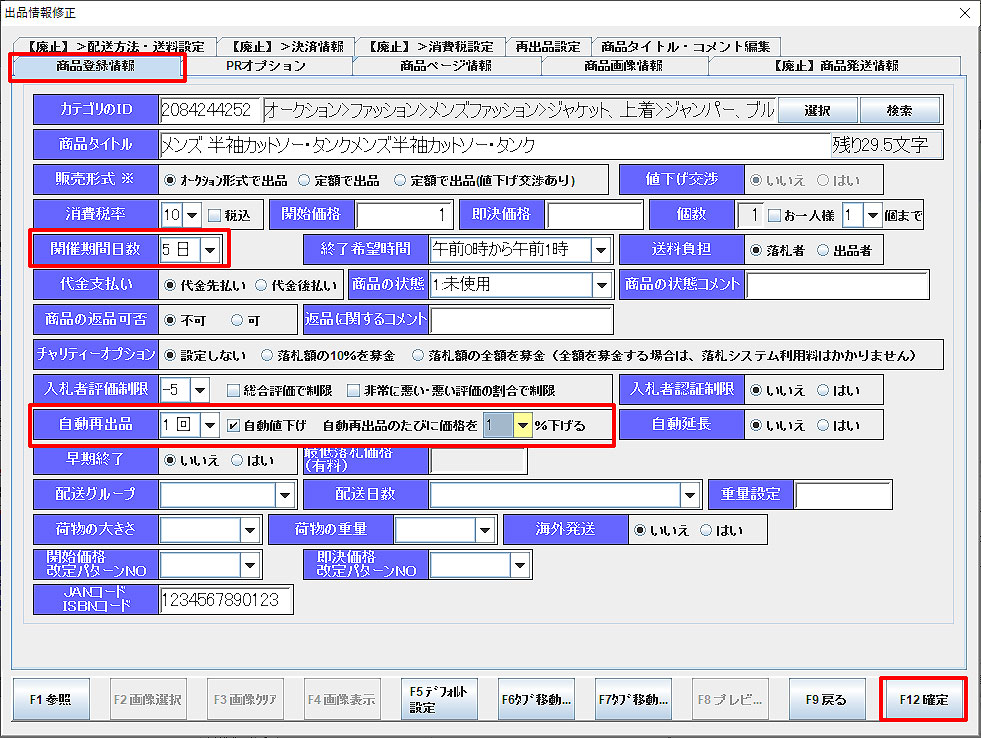This screenshot has height=738, width=981.
Task: Toggle the 税込 checkbox
Action: [x=214, y=214]
